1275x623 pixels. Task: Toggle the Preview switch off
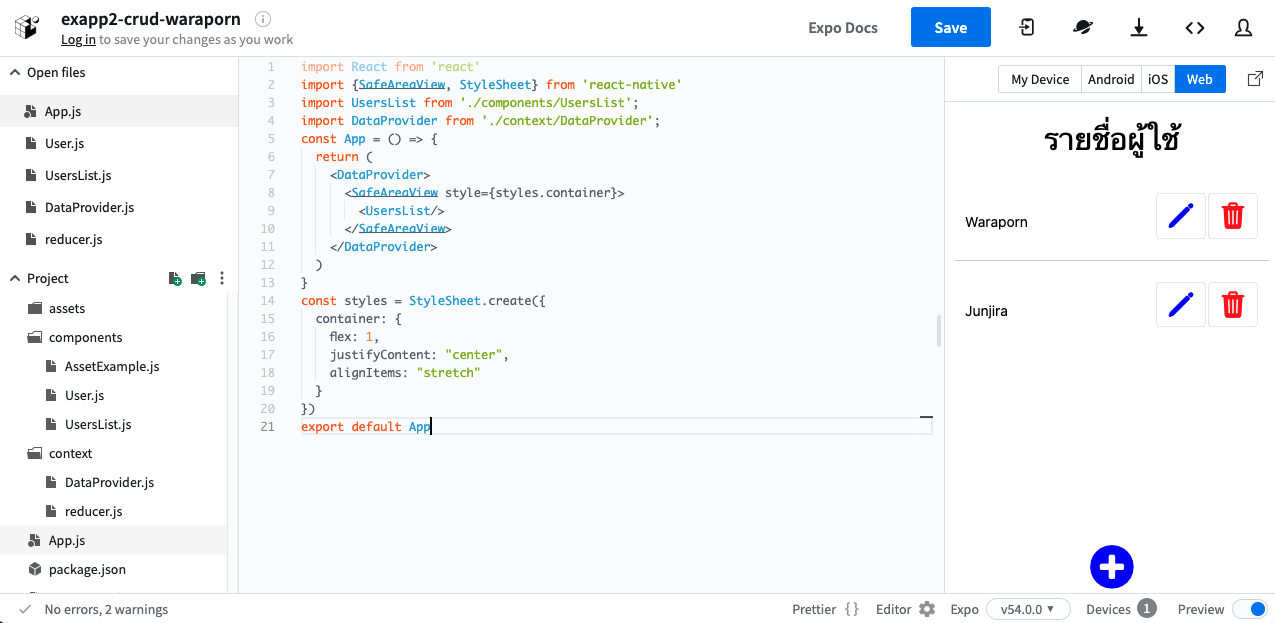click(1249, 609)
